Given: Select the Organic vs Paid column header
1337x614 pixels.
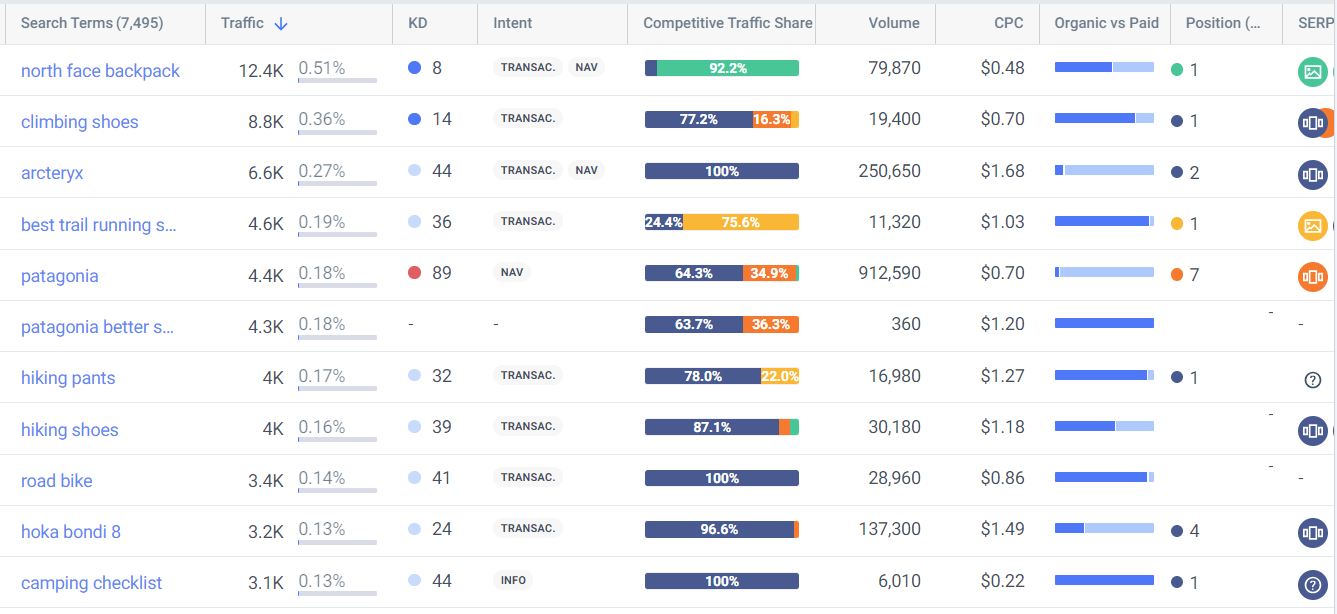Looking at the screenshot, I should point(1105,22).
